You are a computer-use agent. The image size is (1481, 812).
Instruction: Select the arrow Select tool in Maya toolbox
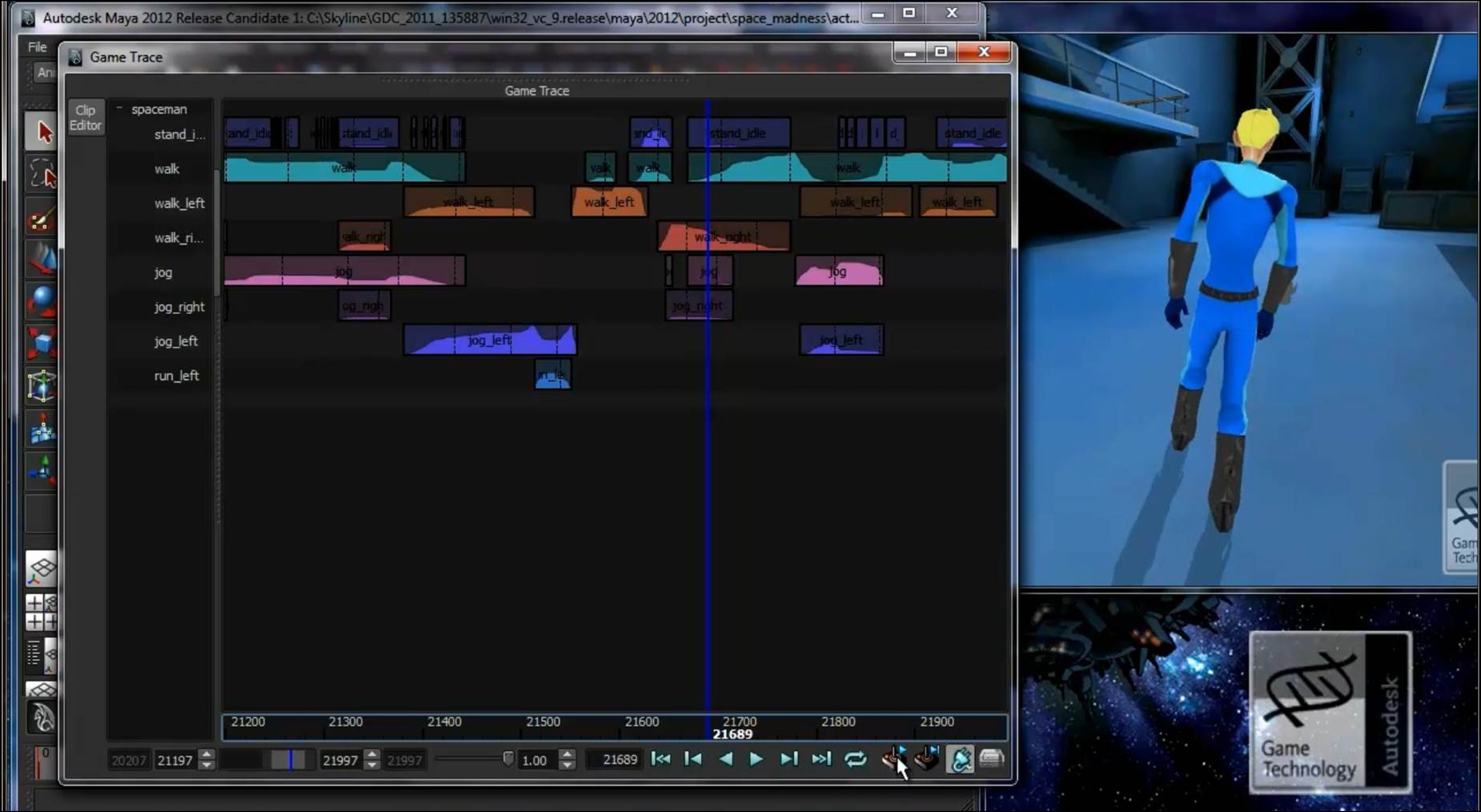click(41, 131)
